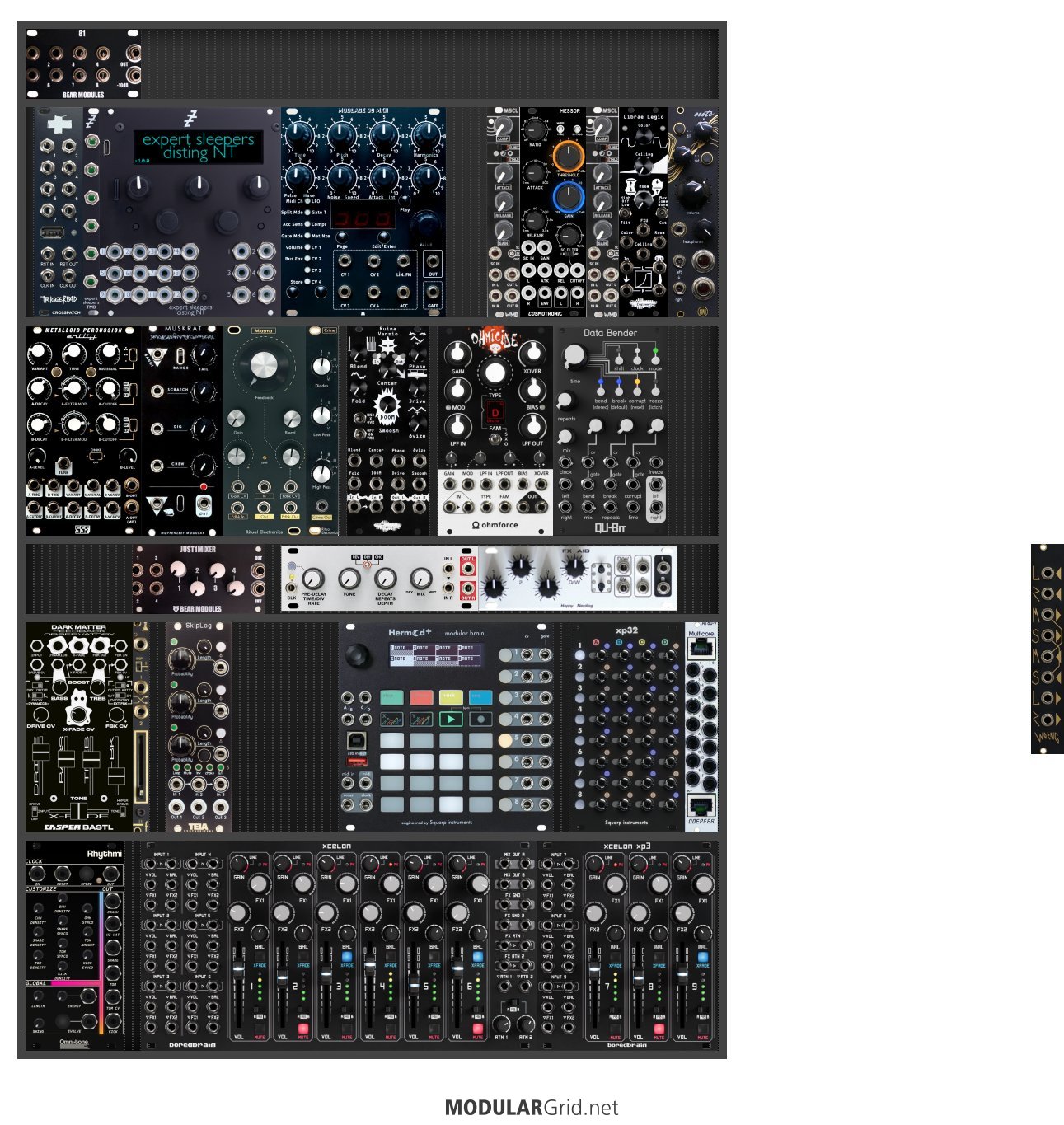Toggle the channel 6 MUTE button on Xcelon
The width and height of the screenshot is (1064, 1125).
477,1028
